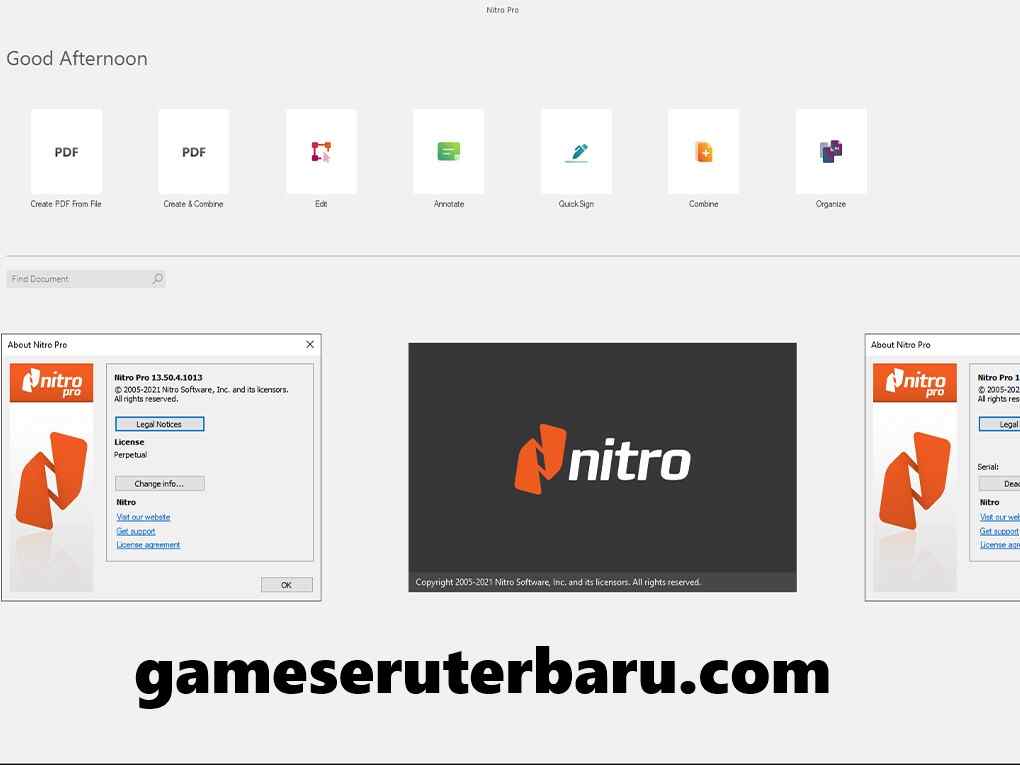Click the Nitro splash screen image
1020x765 pixels.
pos(602,467)
